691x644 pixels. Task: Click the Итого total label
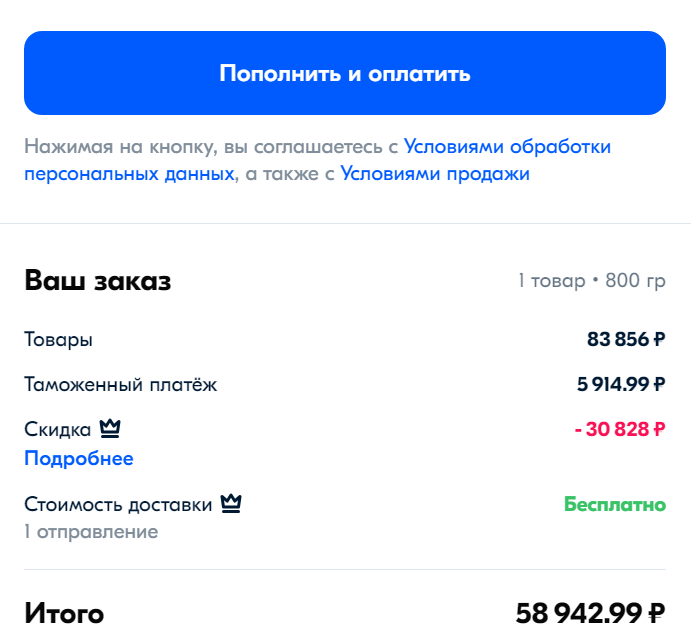click(x=64, y=613)
